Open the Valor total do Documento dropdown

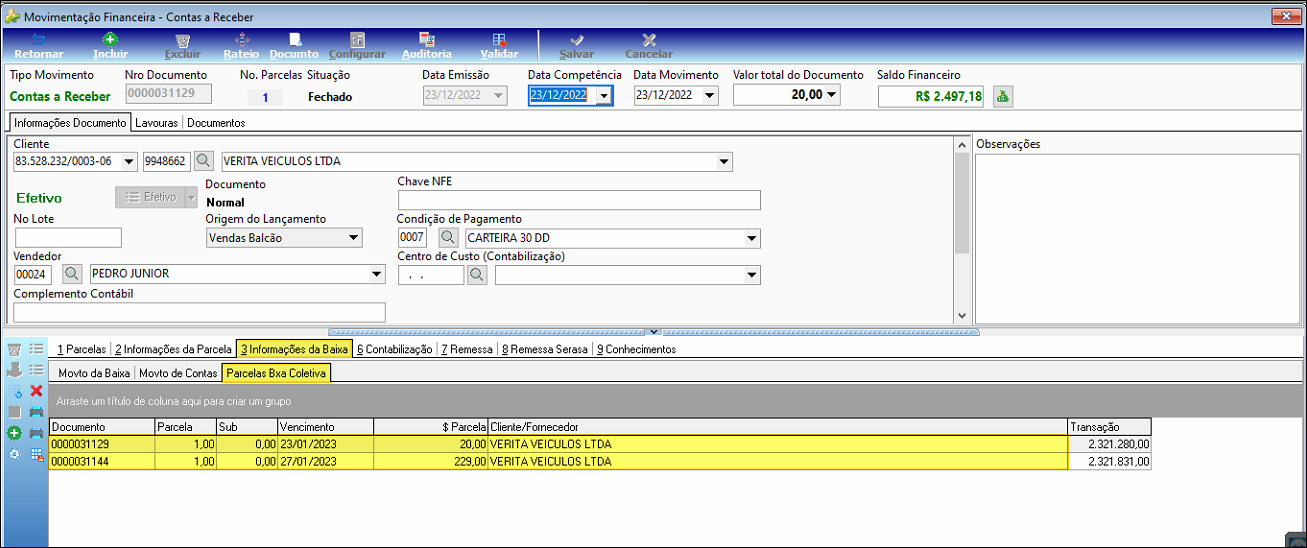[x=832, y=96]
